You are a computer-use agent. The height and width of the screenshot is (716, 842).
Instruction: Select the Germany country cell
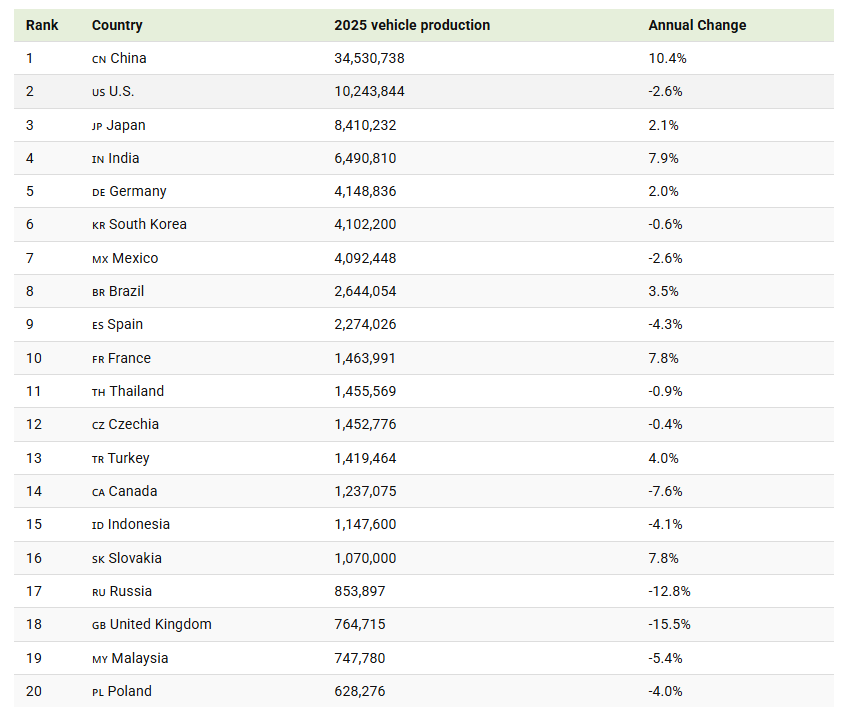coord(129,191)
